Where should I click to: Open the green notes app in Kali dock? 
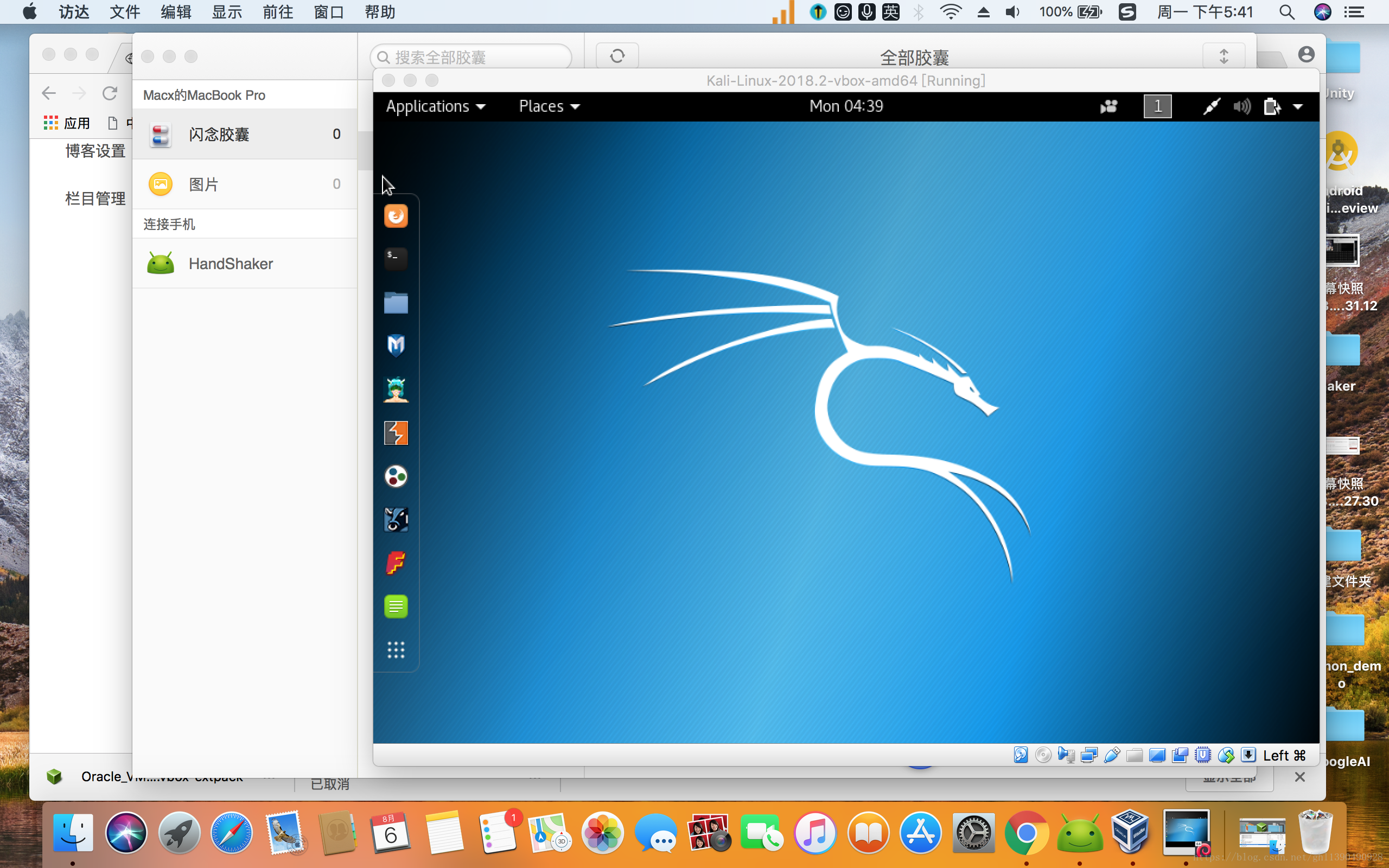tap(396, 606)
